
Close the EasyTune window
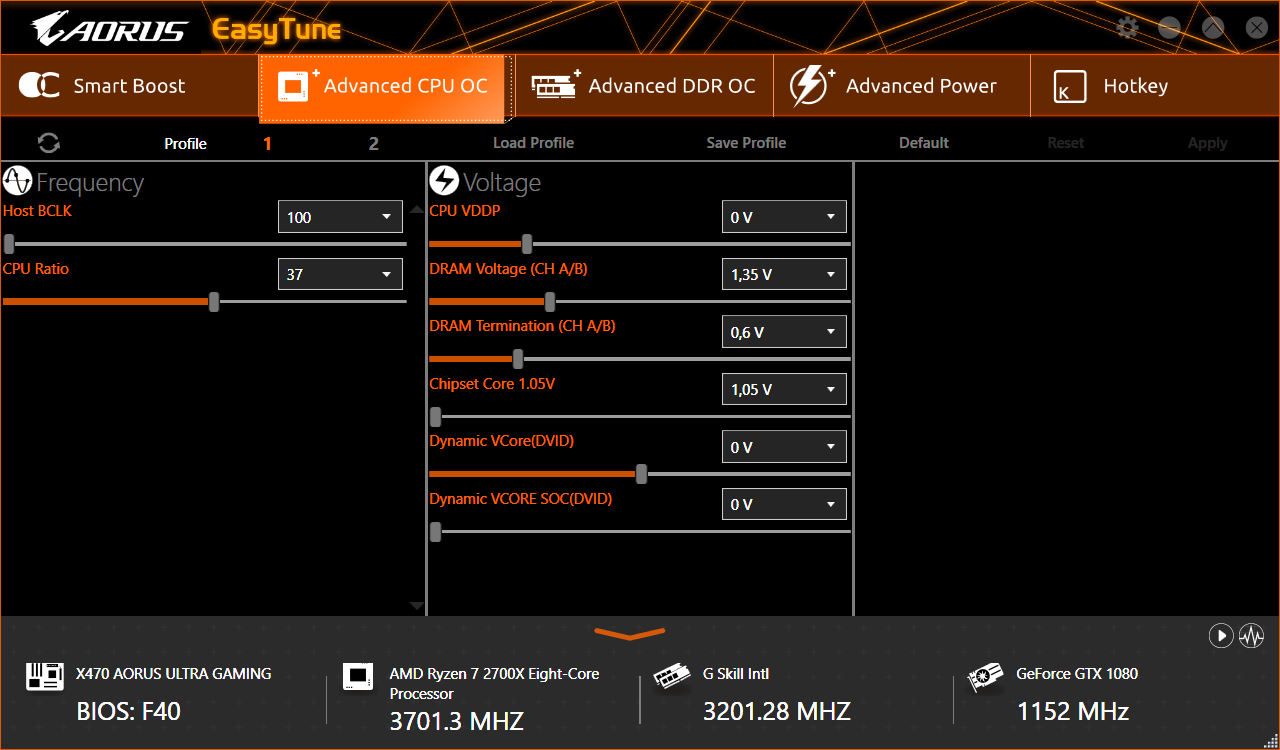point(1256,28)
